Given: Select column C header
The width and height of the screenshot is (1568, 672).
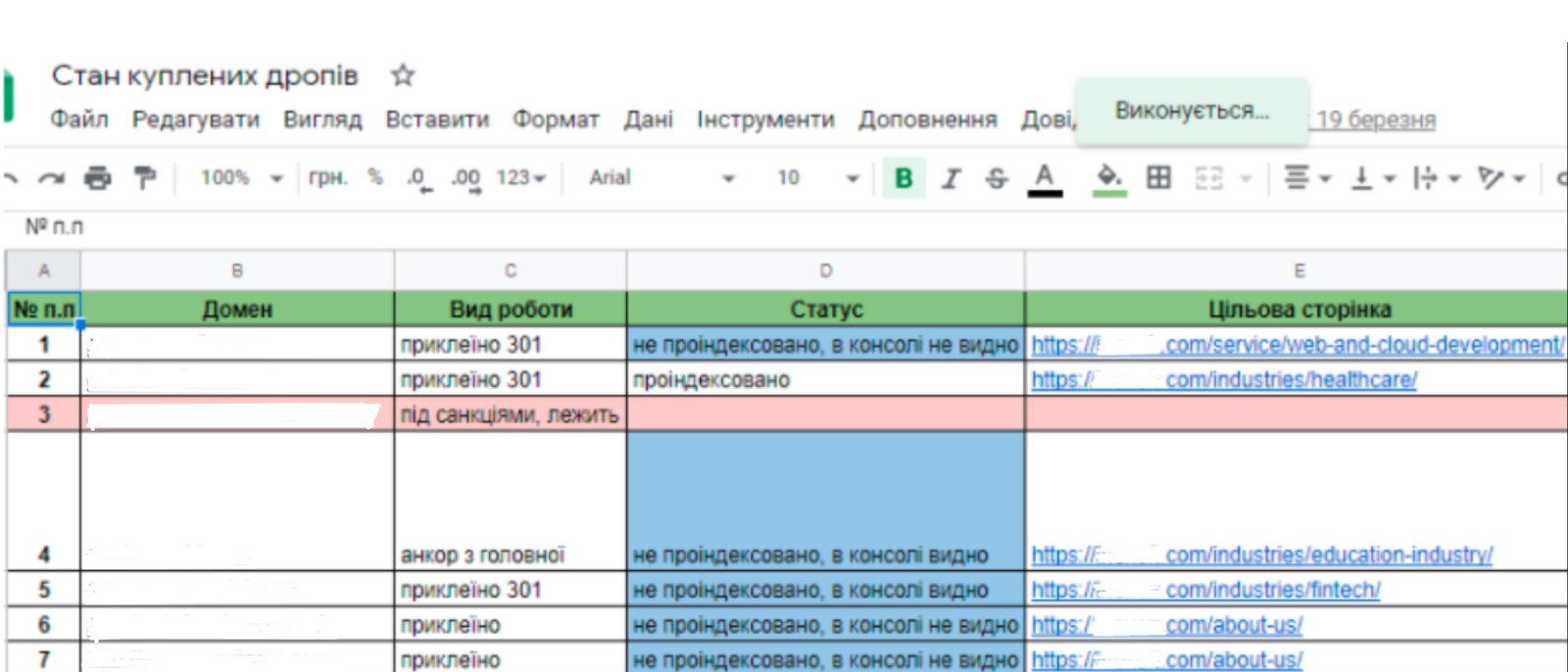Looking at the screenshot, I should point(510,270).
